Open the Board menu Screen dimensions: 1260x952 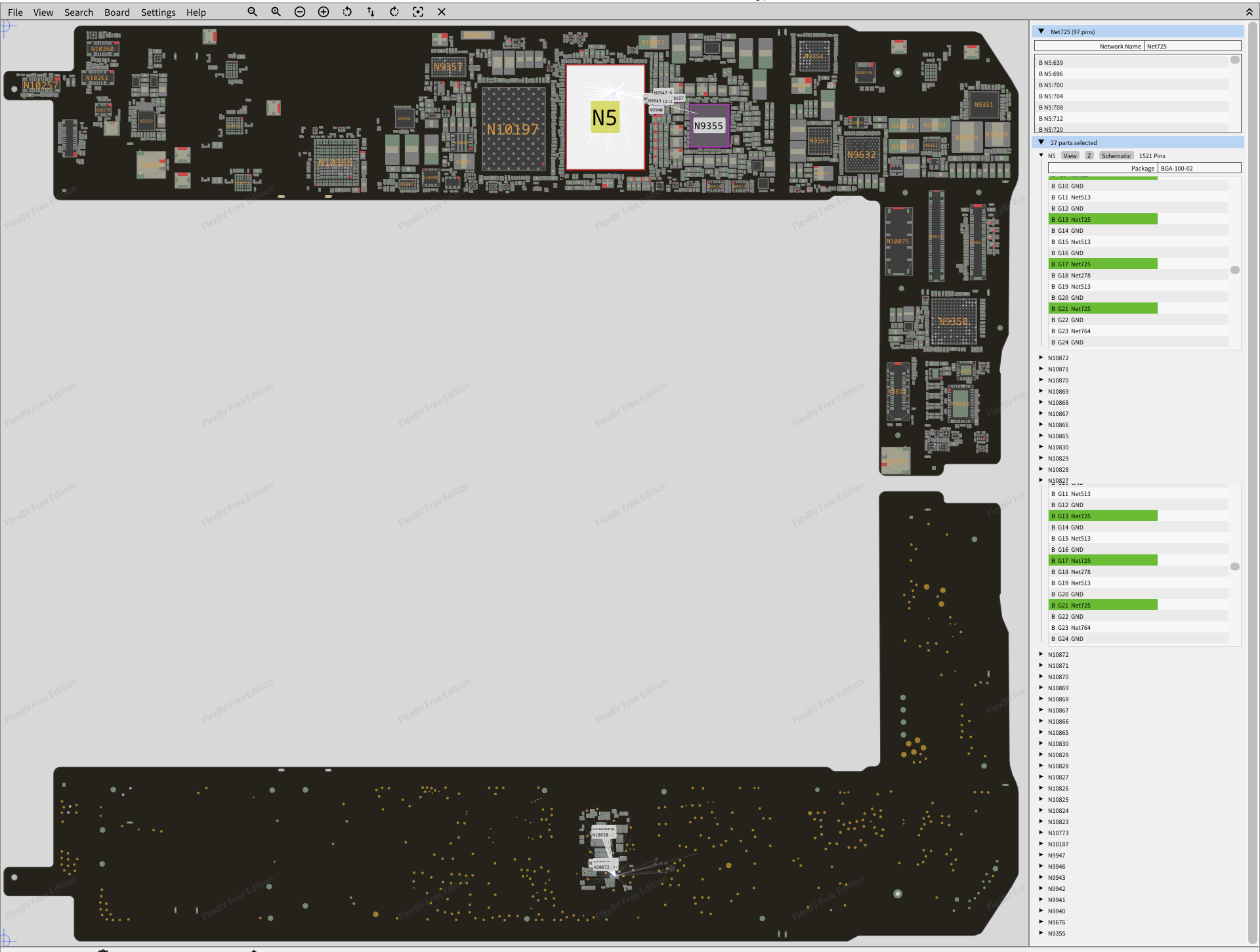[117, 12]
